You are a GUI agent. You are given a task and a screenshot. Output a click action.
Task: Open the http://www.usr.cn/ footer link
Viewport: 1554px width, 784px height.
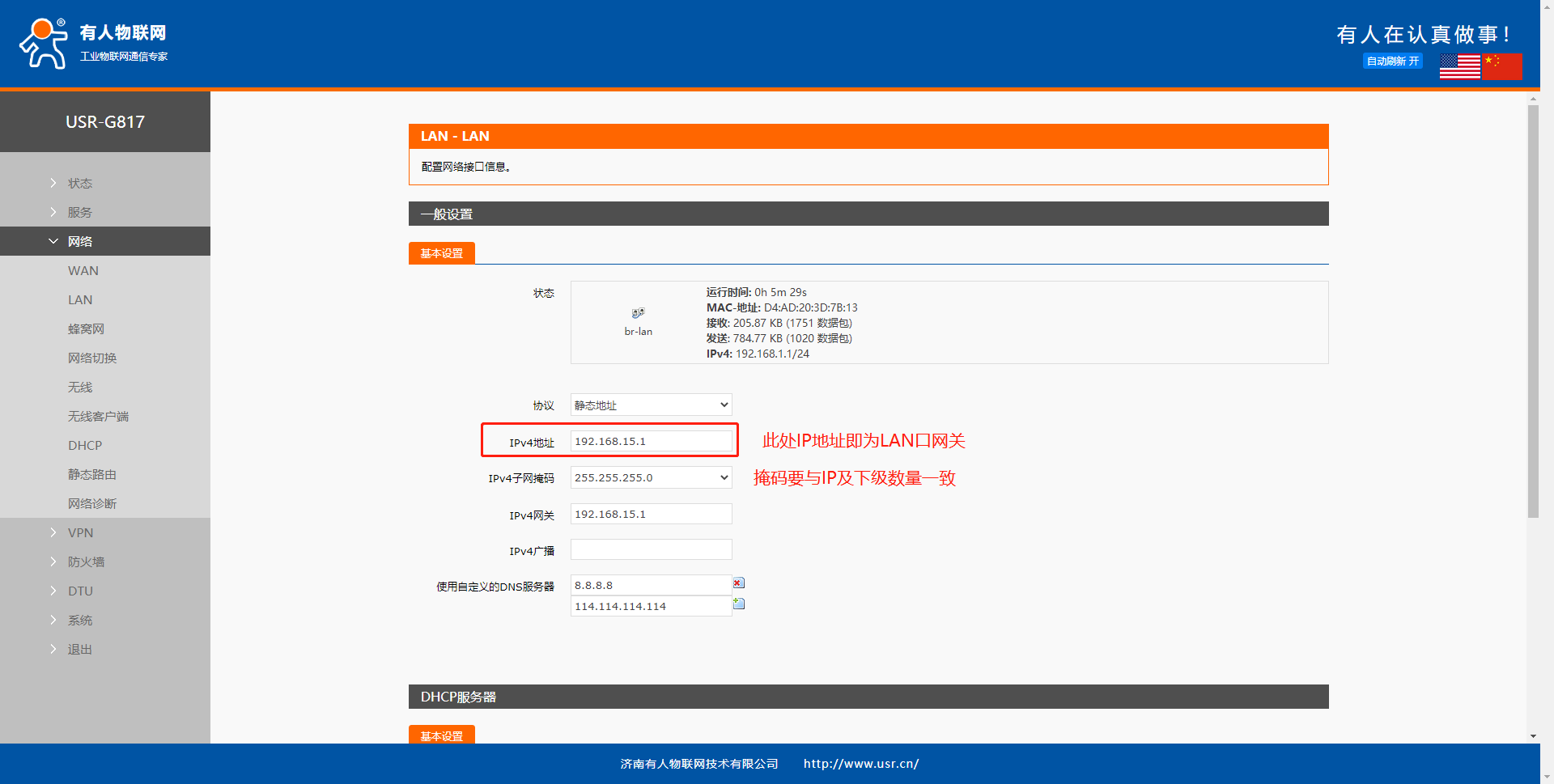(x=860, y=764)
